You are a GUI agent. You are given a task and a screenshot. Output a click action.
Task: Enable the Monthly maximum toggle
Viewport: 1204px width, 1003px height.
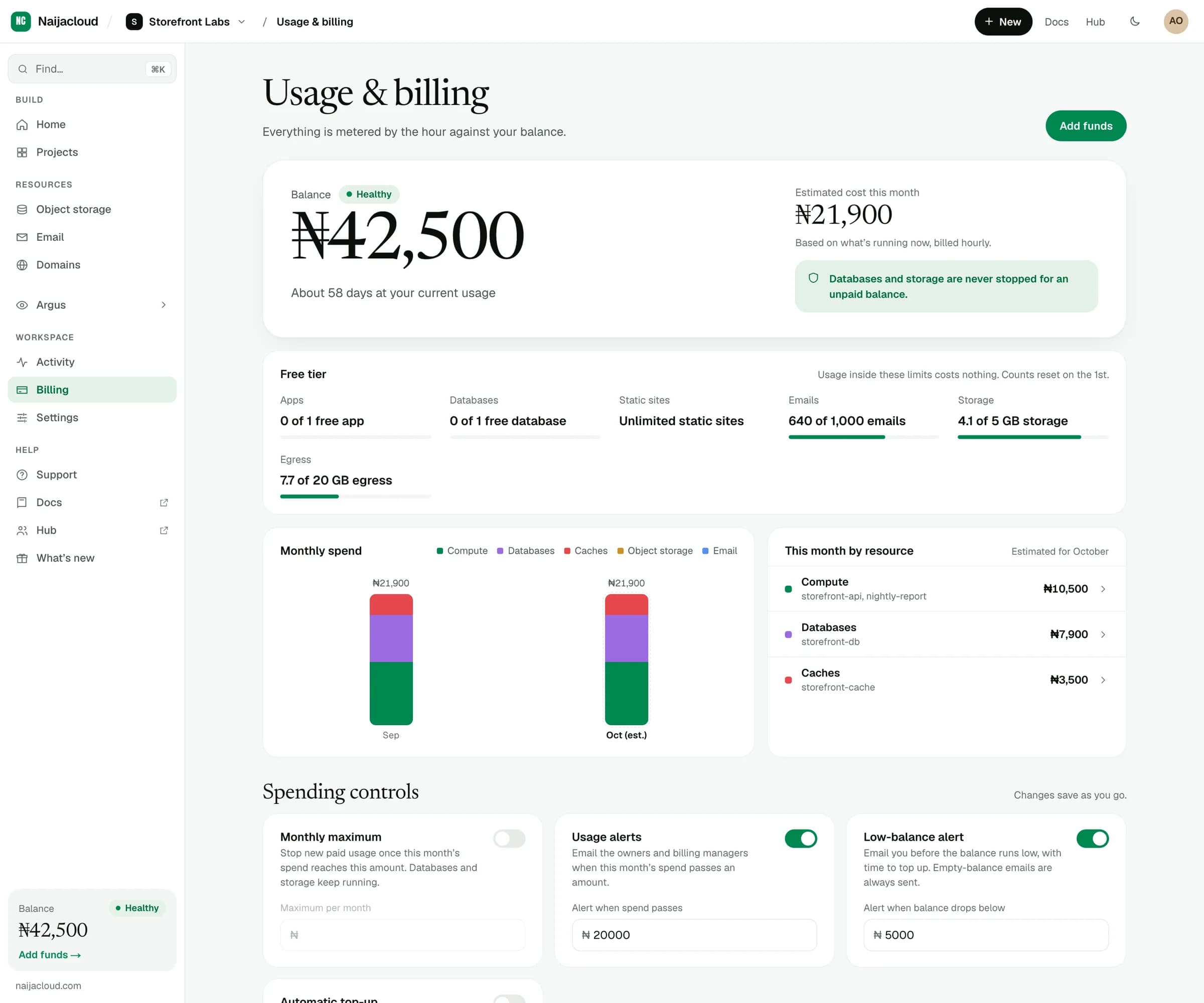[509, 839]
